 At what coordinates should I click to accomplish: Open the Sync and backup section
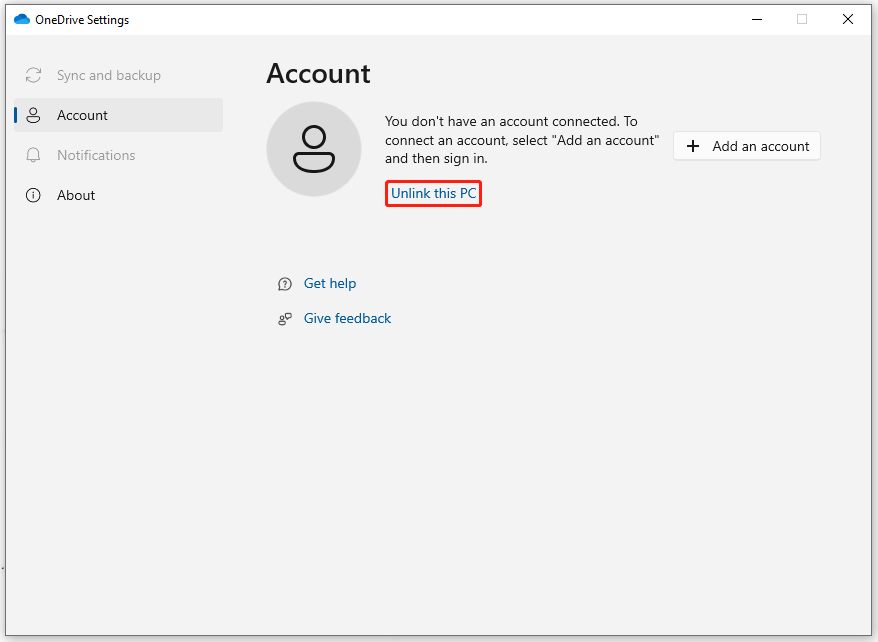118,76
